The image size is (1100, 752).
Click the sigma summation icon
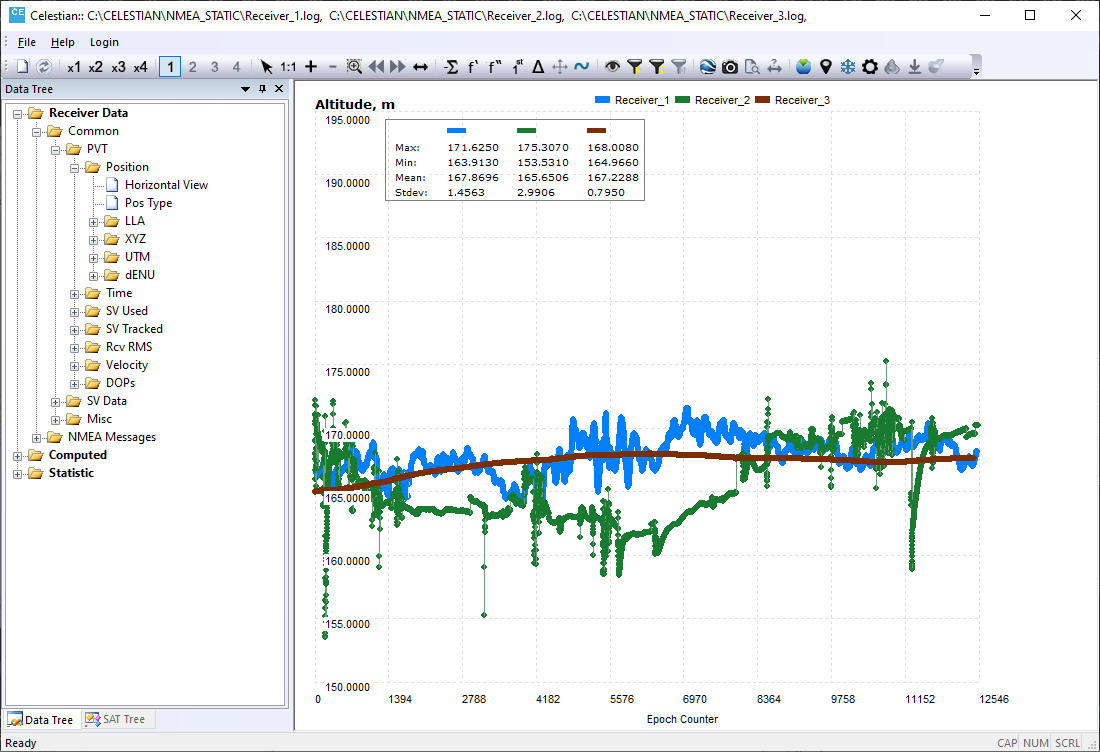tap(451, 67)
